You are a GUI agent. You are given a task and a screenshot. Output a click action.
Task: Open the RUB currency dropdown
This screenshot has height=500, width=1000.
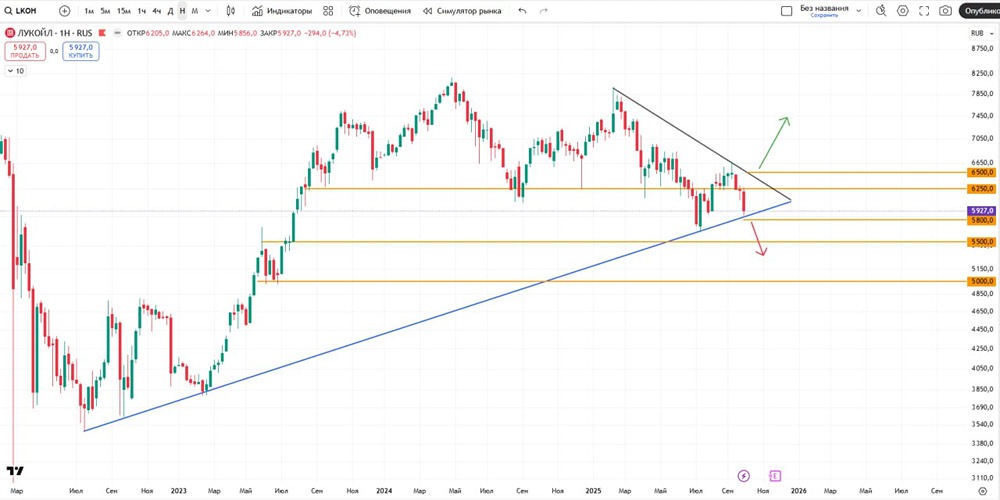point(981,33)
